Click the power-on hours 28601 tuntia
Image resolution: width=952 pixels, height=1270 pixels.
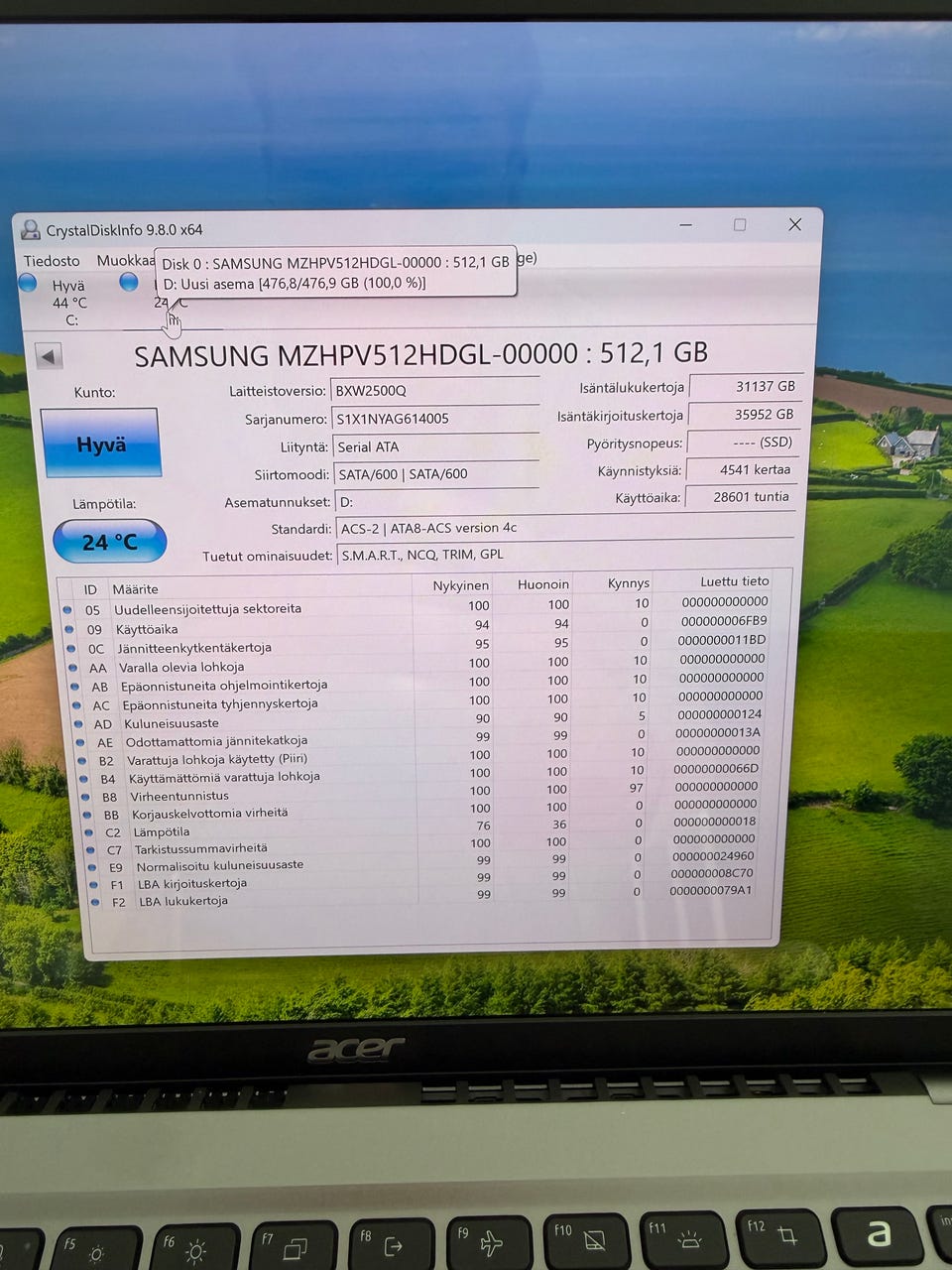[743, 497]
